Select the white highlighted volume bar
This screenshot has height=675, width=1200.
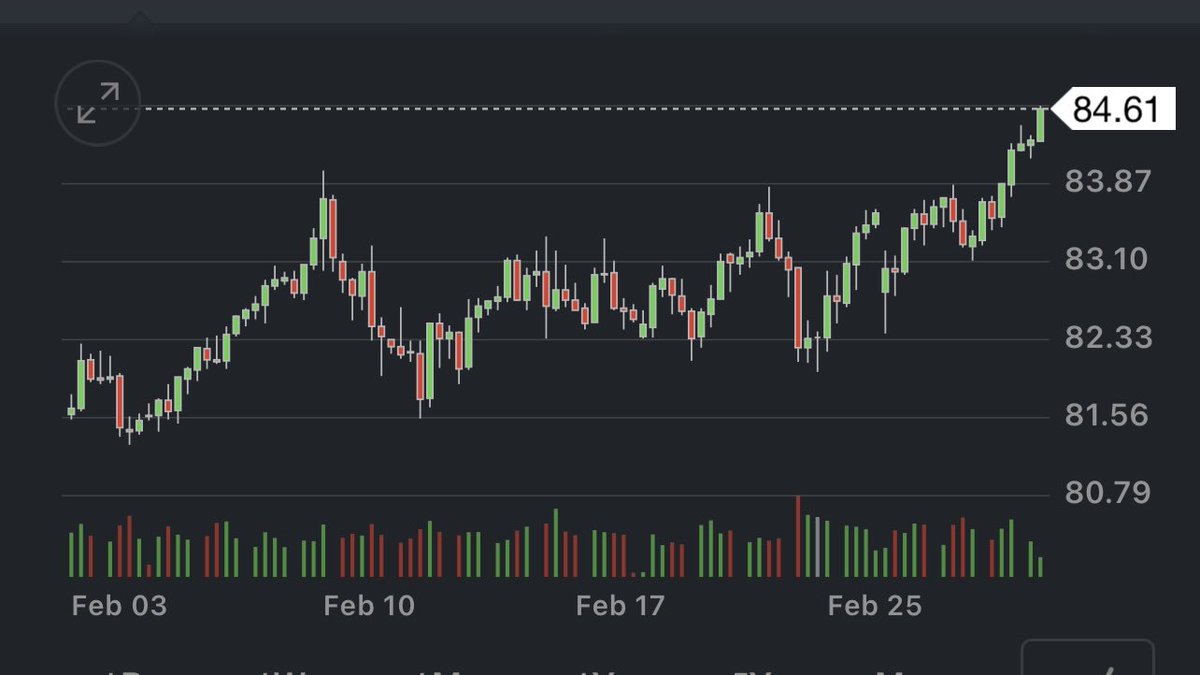[x=818, y=547]
